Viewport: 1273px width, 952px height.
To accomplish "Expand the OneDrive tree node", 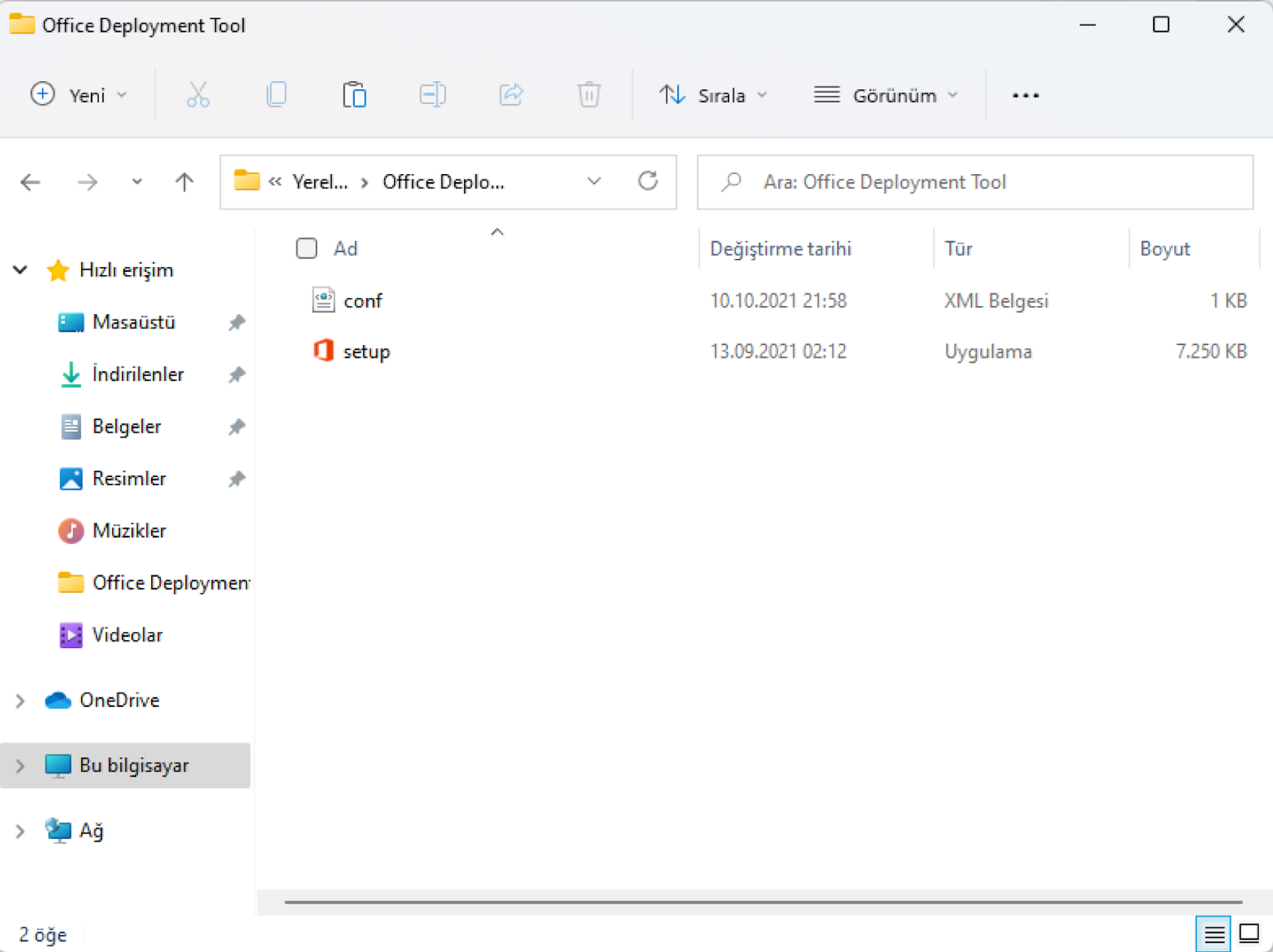I will pyautogui.click(x=21, y=700).
